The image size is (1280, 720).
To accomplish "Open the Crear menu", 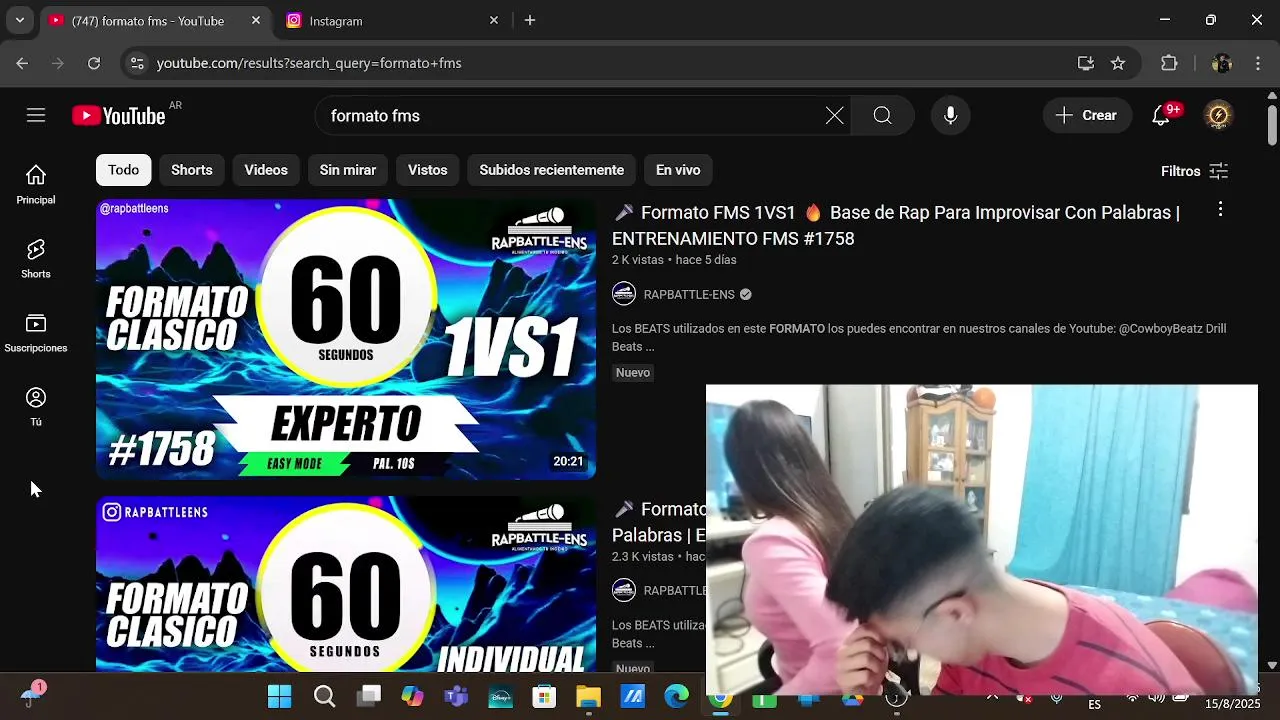I will tap(1087, 116).
